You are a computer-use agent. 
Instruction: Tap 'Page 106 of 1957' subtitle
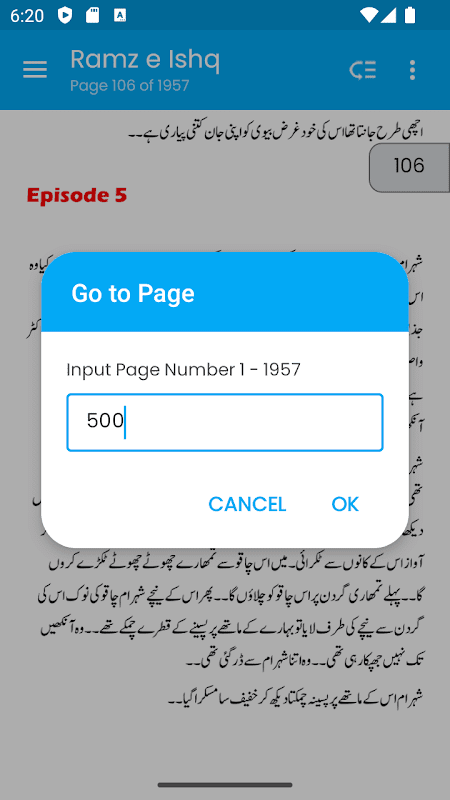click(130, 86)
